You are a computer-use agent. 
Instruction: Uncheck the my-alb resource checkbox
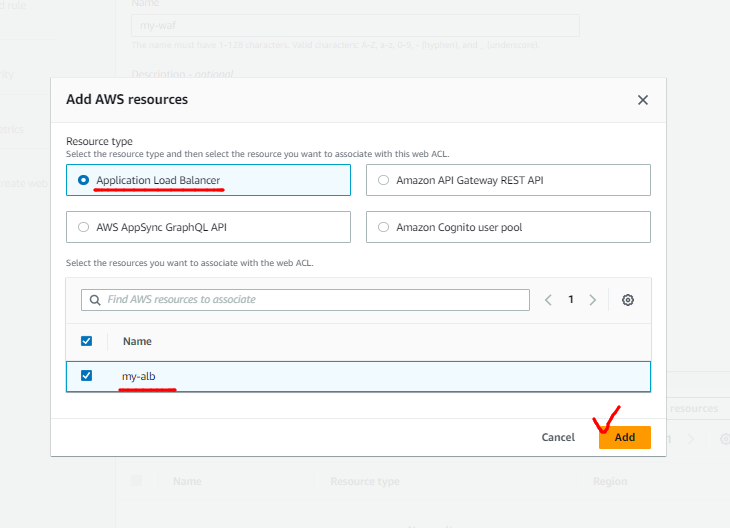pos(87,376)
